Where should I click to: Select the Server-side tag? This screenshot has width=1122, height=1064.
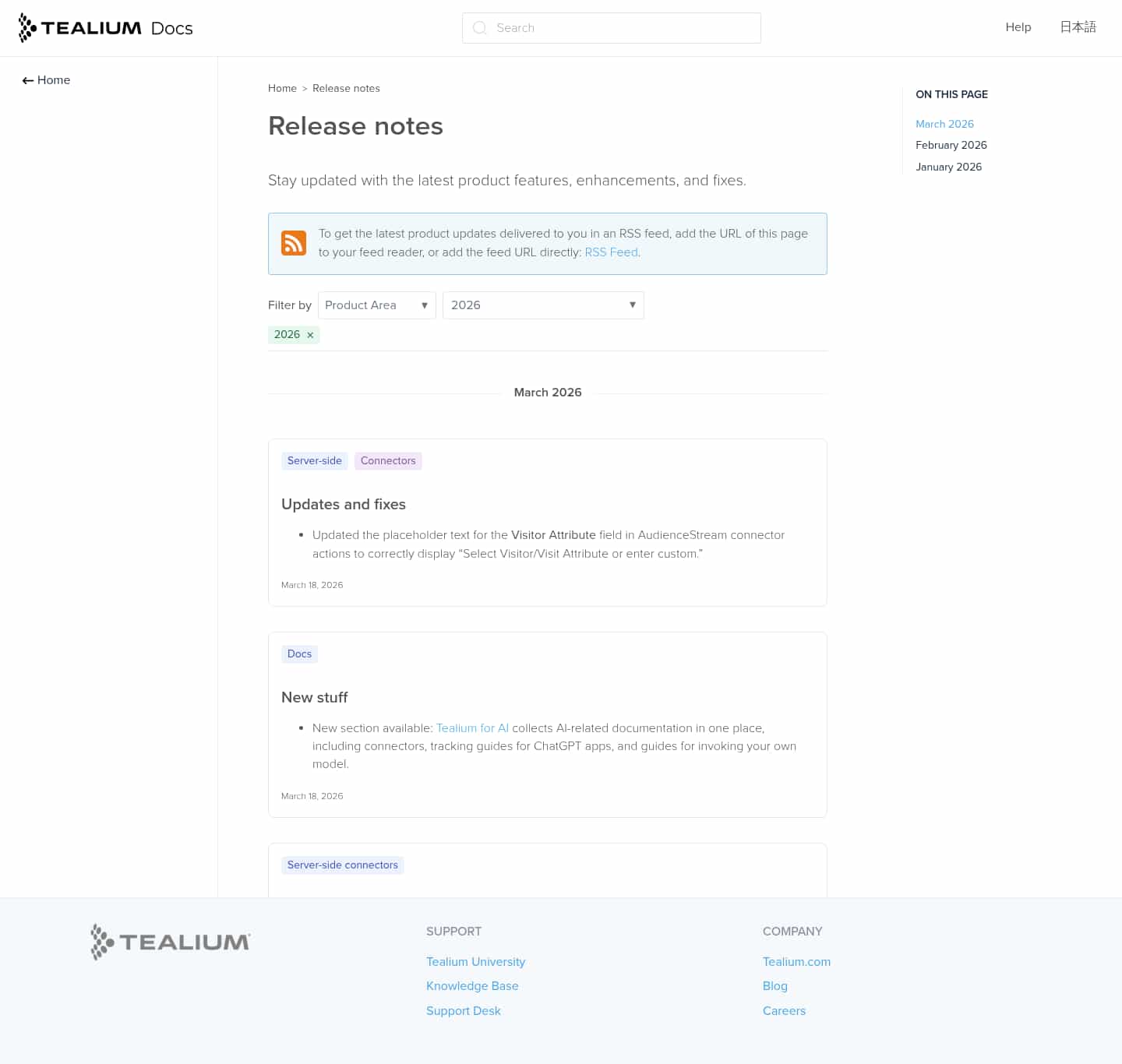pyautogui.click(x=314, y=461)
